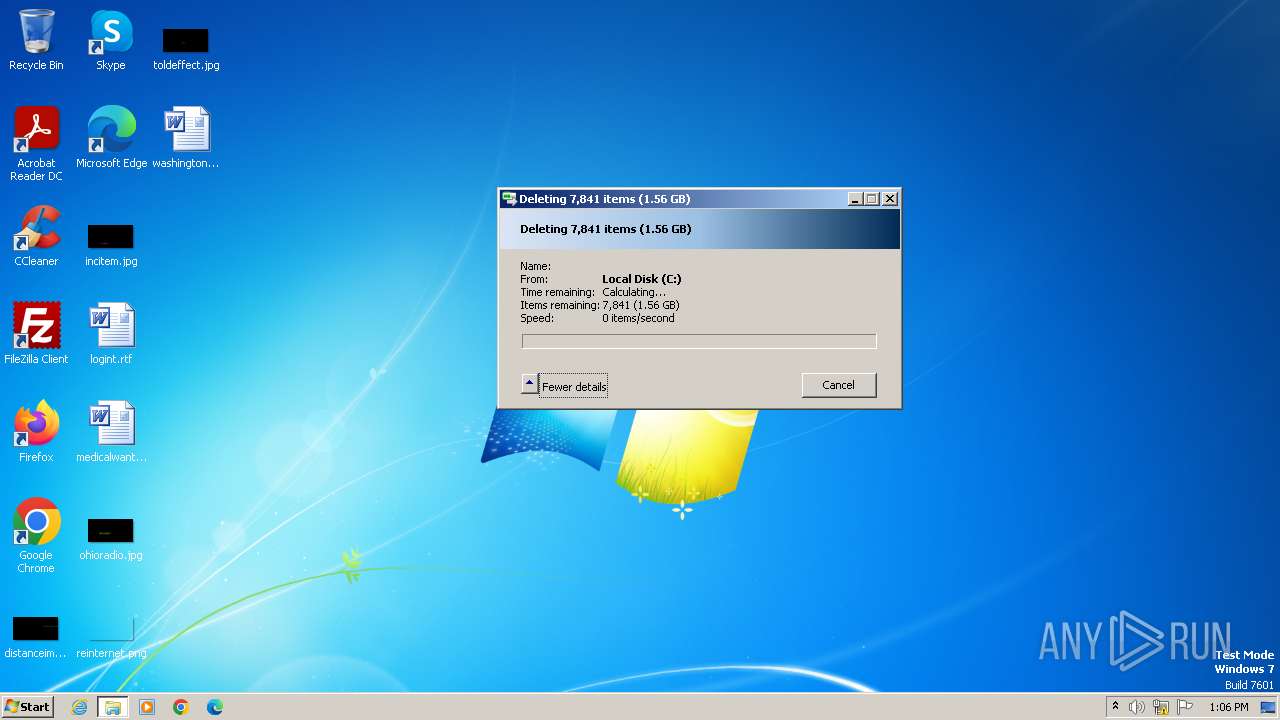Open the Start menu
This screenshot has height=720, width=1280.
pyautogui.click(x=27, y=707)
